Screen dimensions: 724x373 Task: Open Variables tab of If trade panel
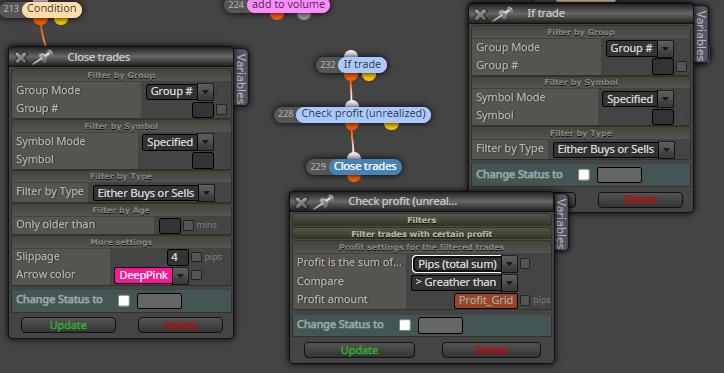click(x=700, y=35)
